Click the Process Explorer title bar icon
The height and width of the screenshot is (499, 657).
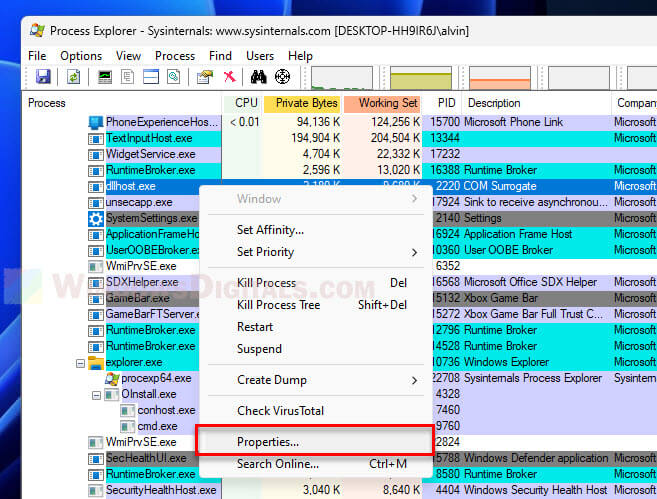(x=37, y=31)
